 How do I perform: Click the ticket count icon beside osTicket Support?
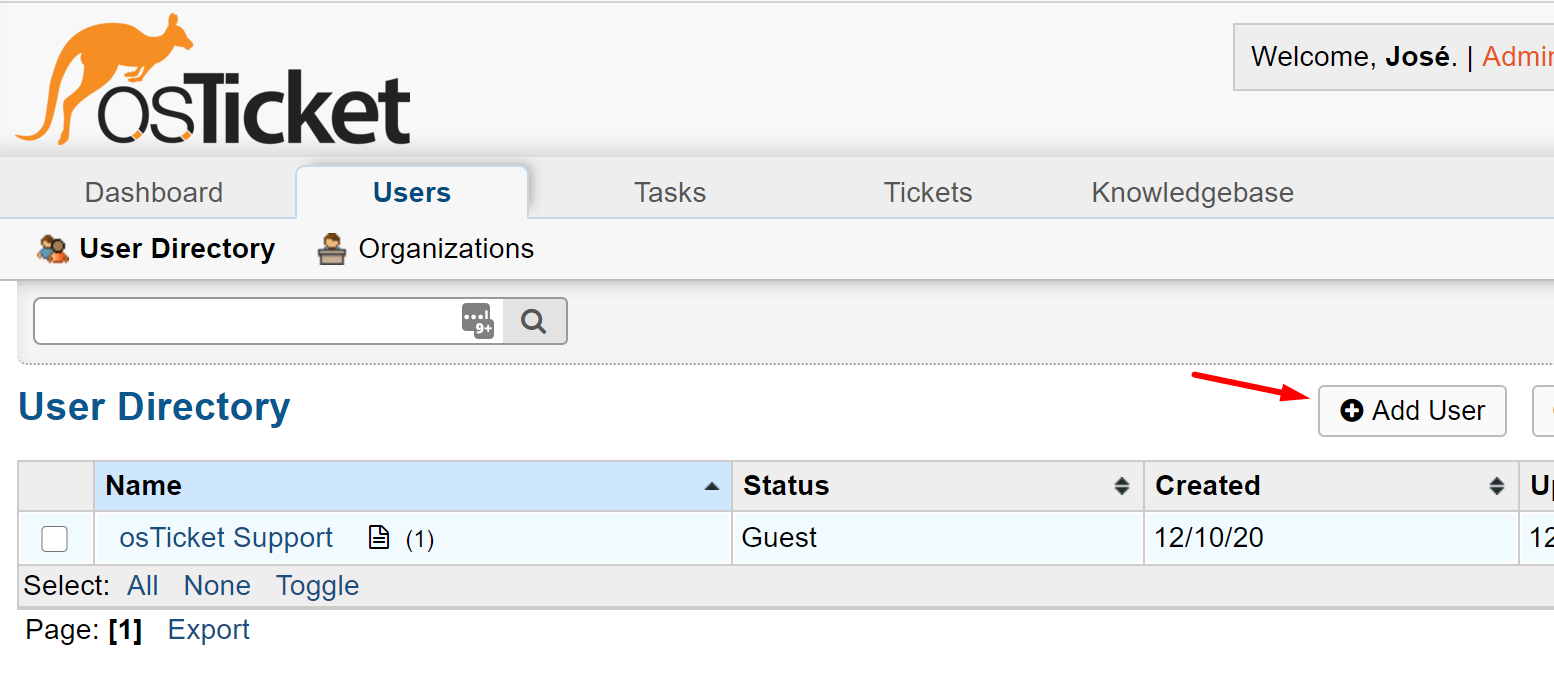(378, 537)
